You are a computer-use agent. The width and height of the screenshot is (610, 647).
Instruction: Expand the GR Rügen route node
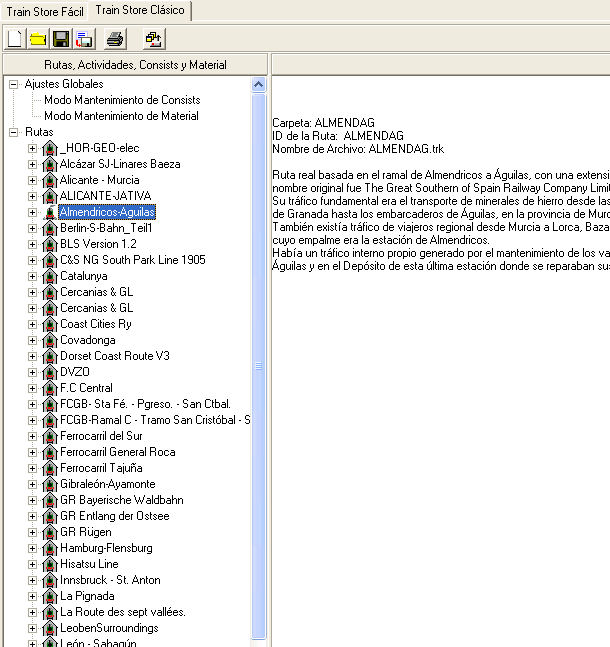pos(32,532)
